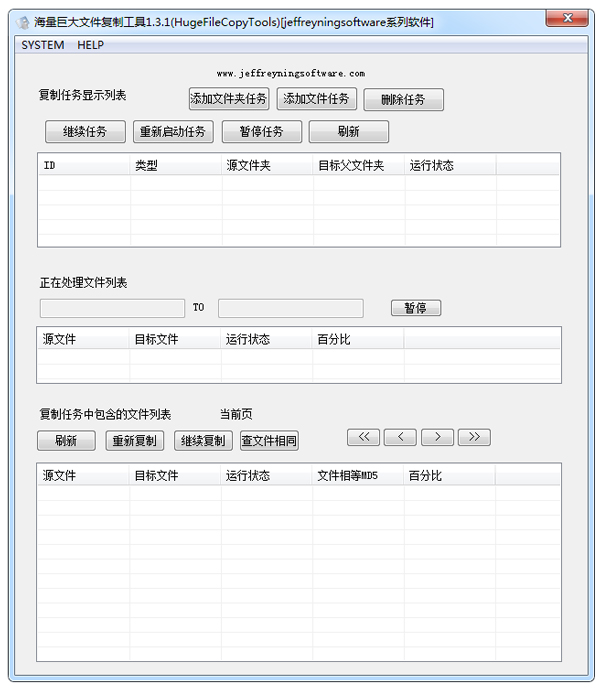Screen dimensions: 600x689
Task: Click the 当前页 label
Action: [x=236, y=414]
